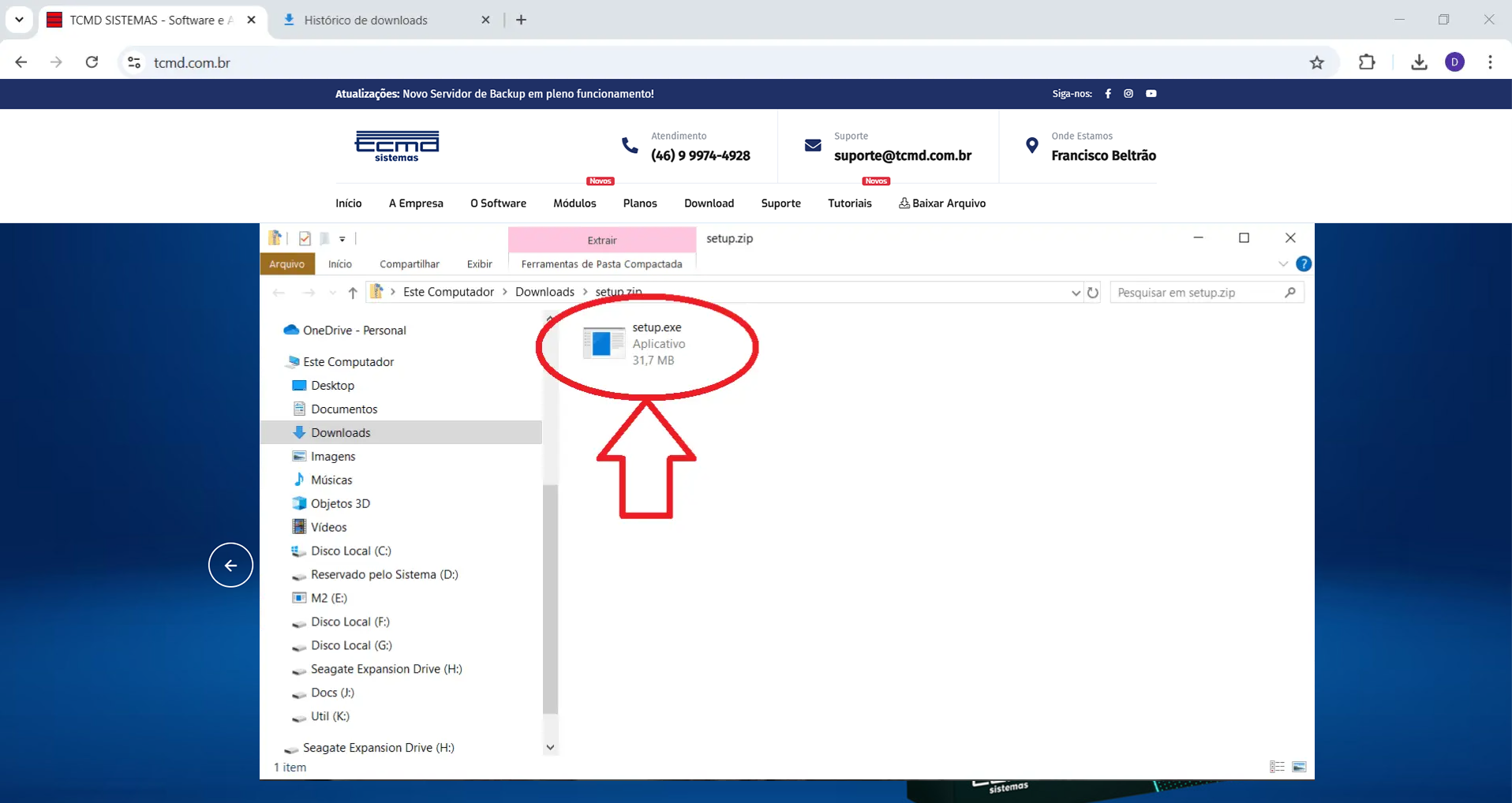Click the explorer navigation pane scrollbar
The image size is (1512, 803).
[550, 599]
